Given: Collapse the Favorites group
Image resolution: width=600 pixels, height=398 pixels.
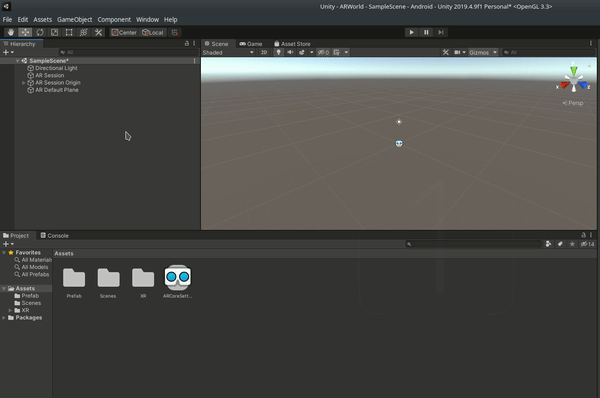Looking at the screenshot, I should [4, 253].
